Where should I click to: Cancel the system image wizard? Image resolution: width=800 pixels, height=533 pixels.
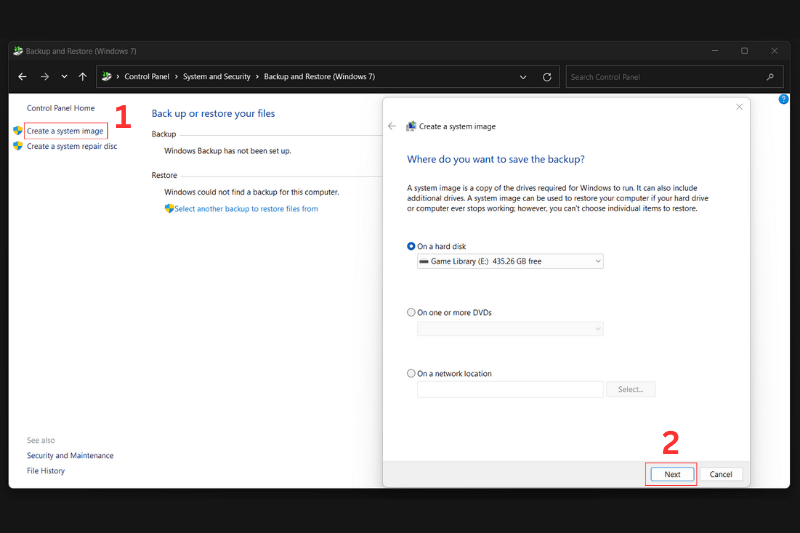(721, 474)
